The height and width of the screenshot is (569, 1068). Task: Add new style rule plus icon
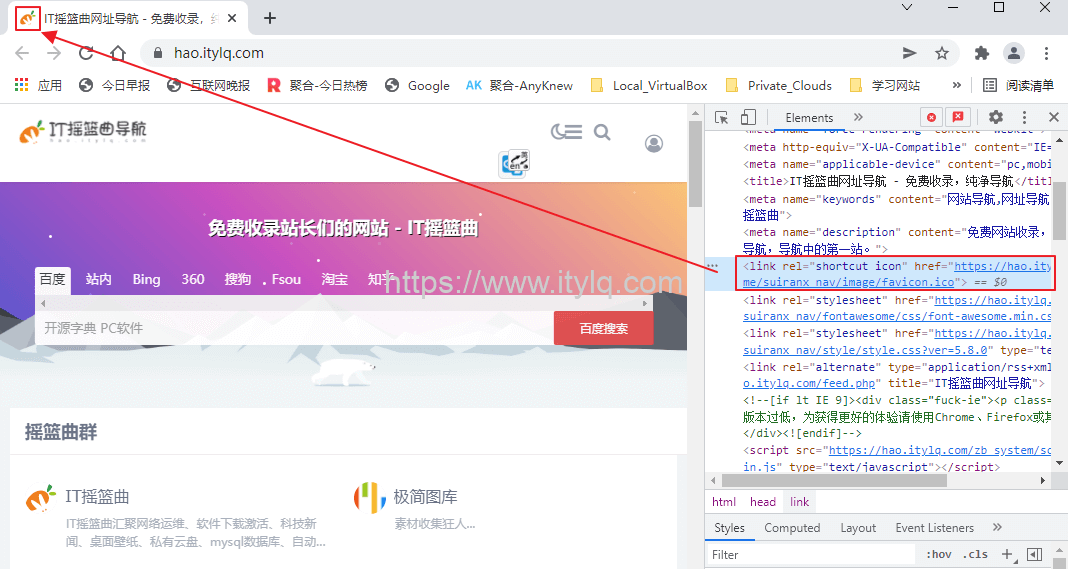pyautogui.click(x=1008, y=554)
